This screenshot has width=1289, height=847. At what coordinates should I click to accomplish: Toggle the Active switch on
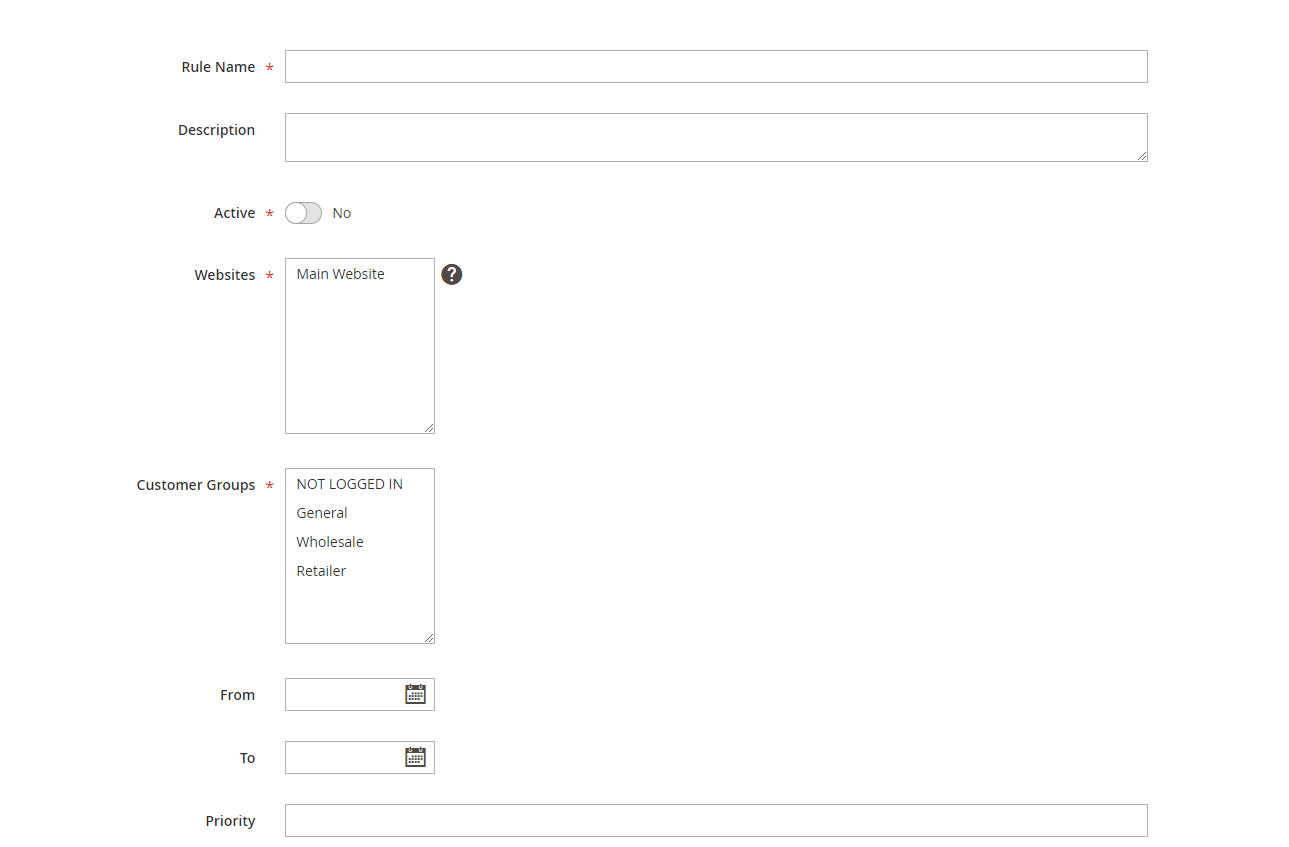point(303,213)
